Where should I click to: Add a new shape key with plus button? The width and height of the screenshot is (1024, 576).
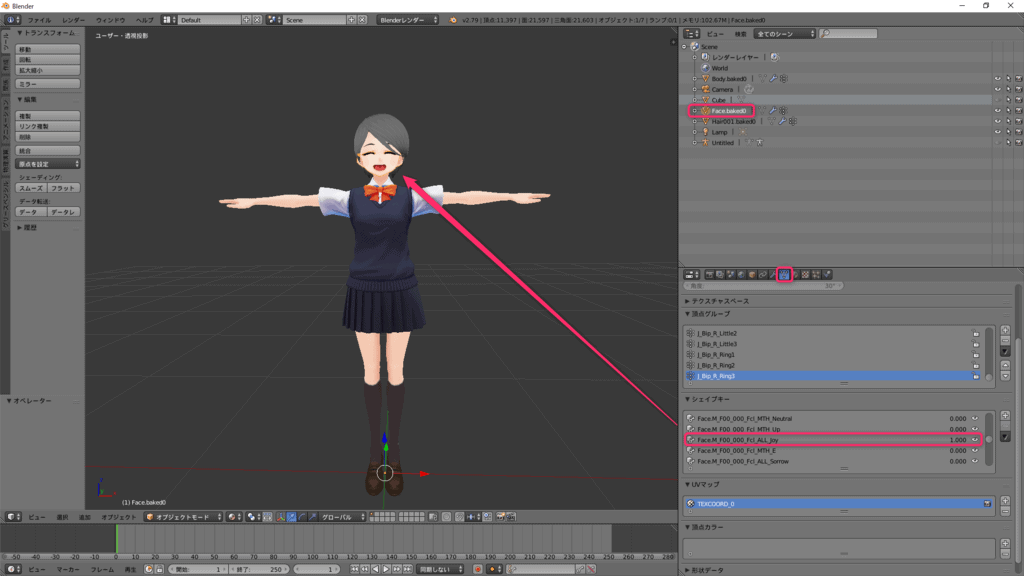pyautogui.click(x=1005, y=416)
